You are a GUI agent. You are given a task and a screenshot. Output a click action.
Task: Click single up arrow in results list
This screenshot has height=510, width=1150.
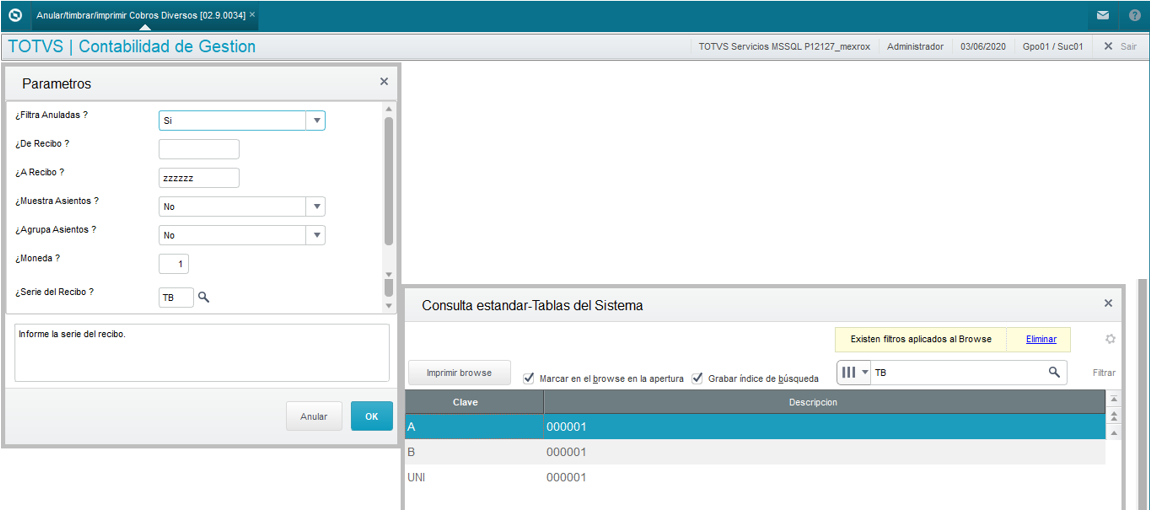click(x=1114, y=434)
